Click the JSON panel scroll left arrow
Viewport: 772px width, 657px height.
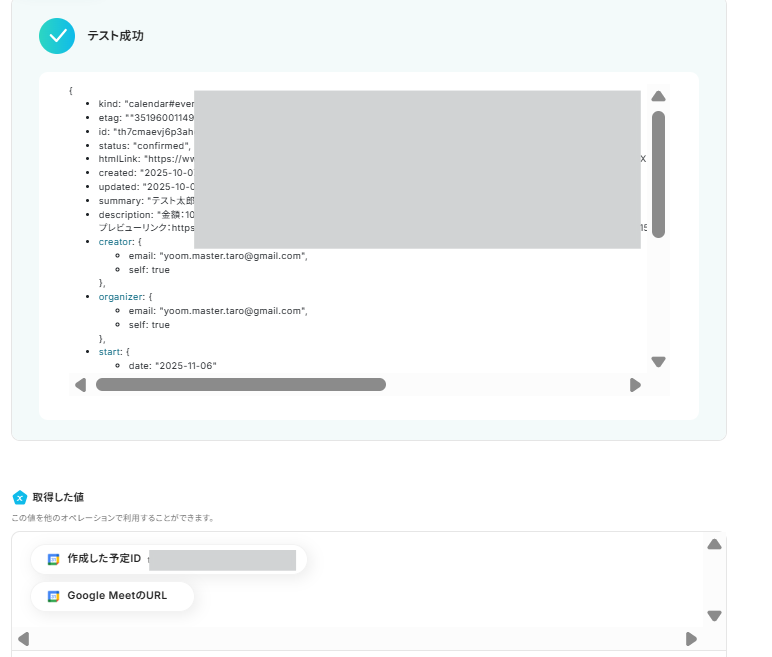pyautogui.click(x=80, y=385)
